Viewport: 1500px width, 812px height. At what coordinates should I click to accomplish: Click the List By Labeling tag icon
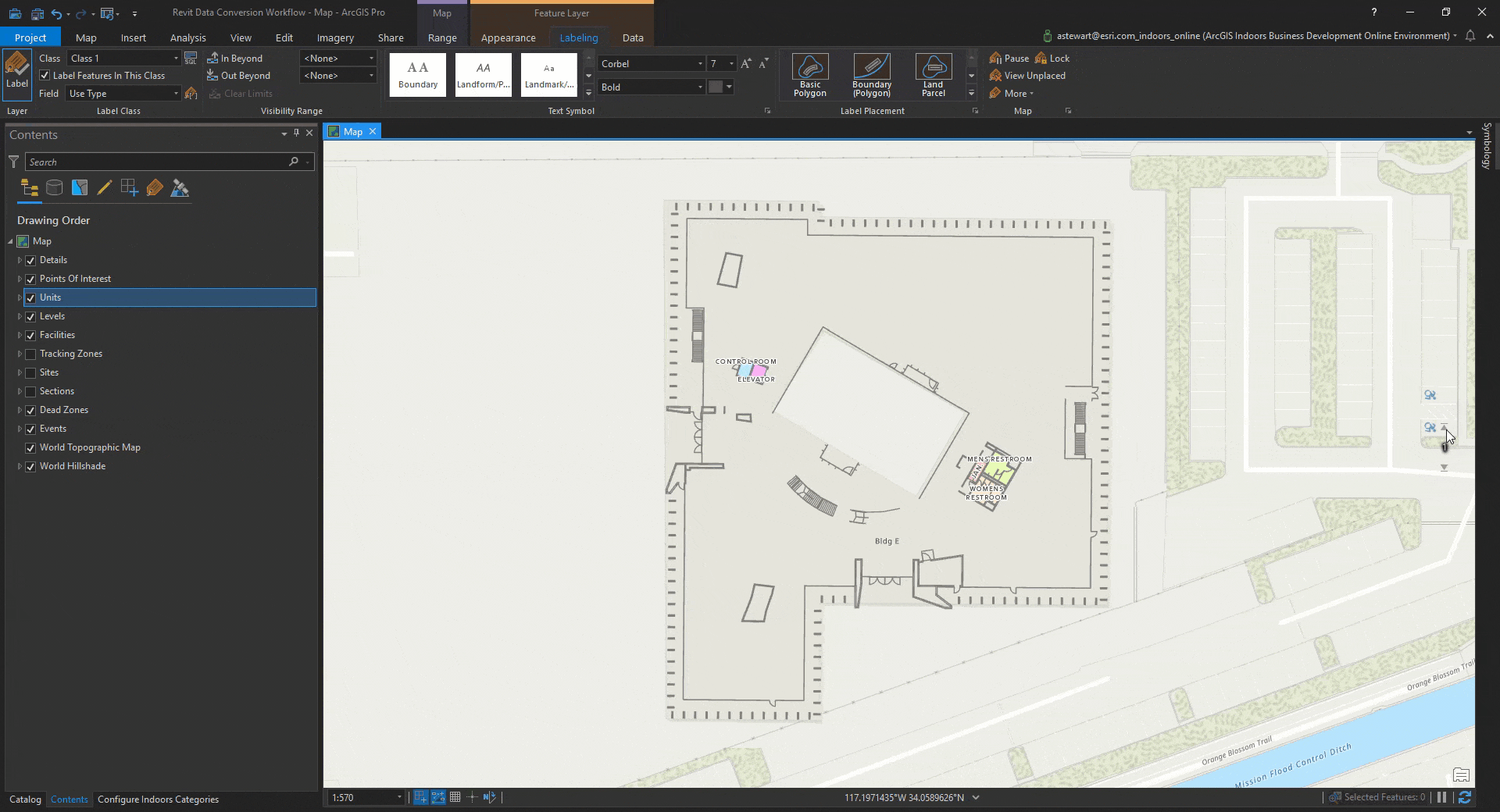click(155, 187)
